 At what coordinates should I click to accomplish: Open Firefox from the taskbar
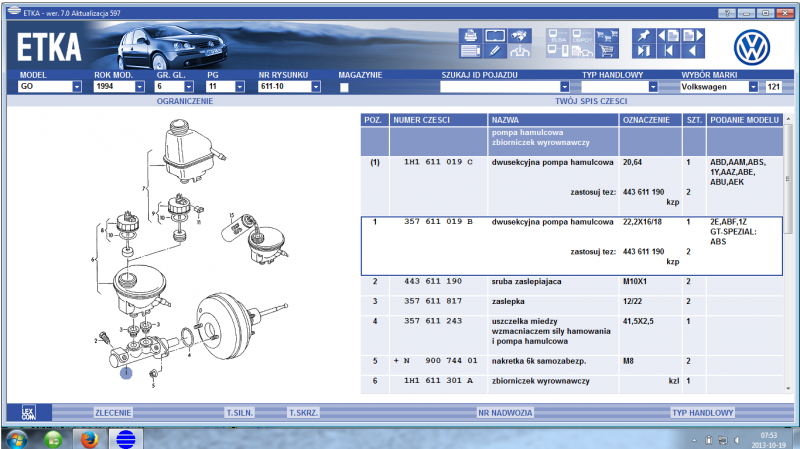coord(89,439)
